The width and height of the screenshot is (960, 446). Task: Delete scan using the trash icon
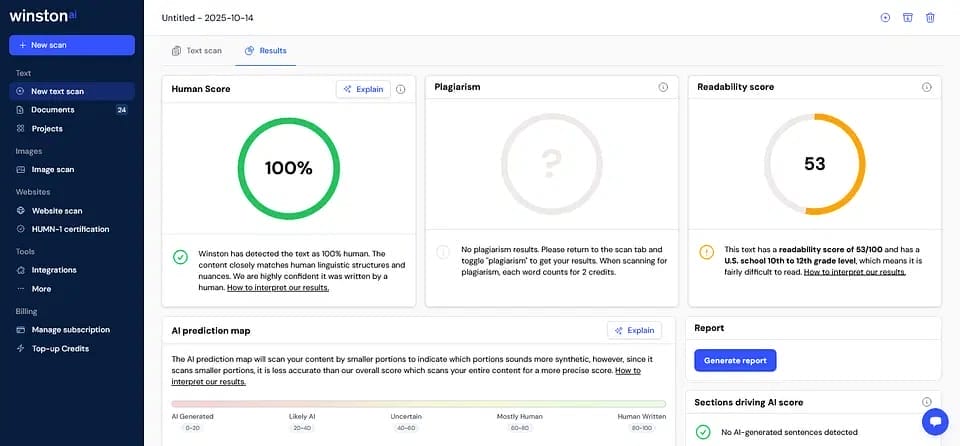(x=930, y=18)
